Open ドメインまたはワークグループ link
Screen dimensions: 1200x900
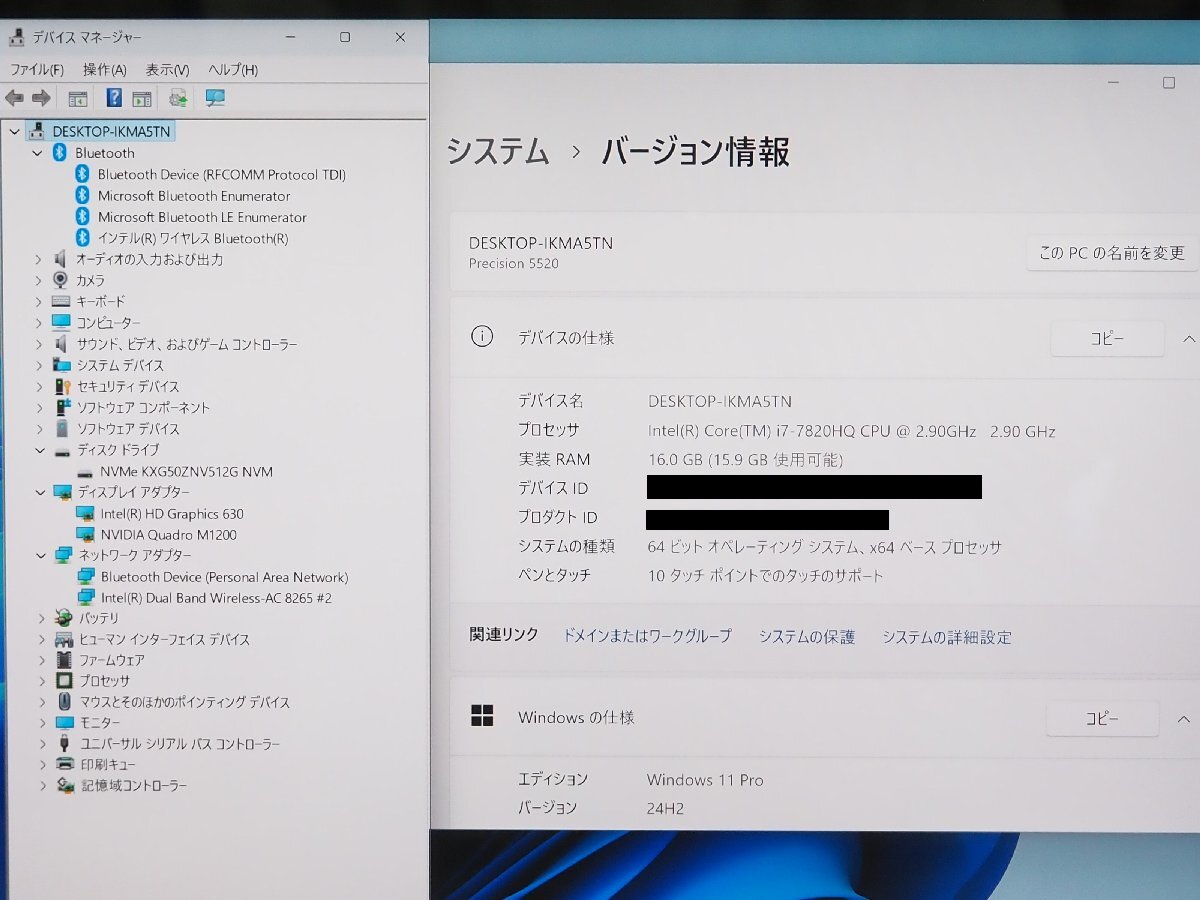[647, 636]
